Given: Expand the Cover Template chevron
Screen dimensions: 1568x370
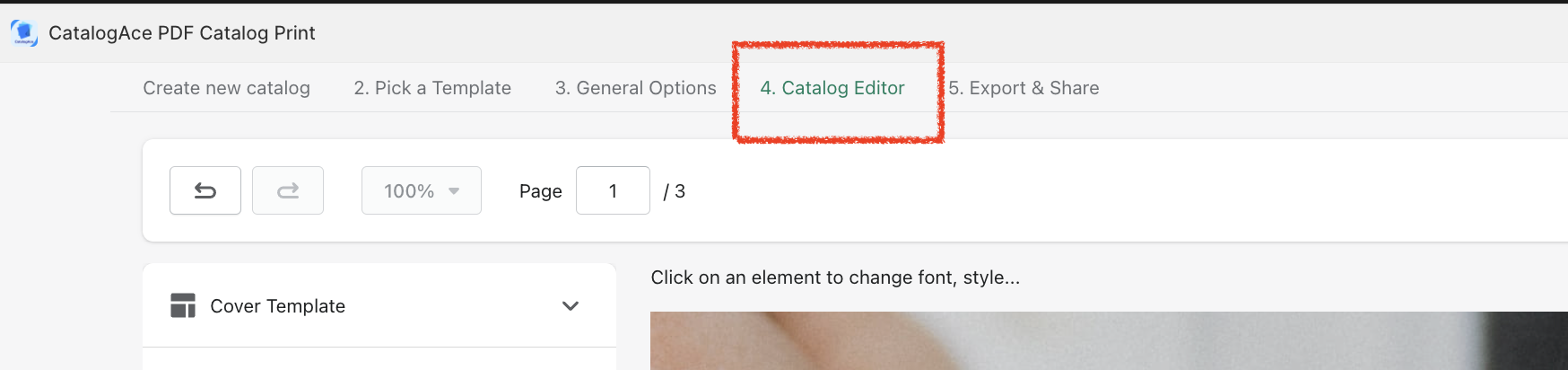Looking at the screenshot, I should click(571, 305).
